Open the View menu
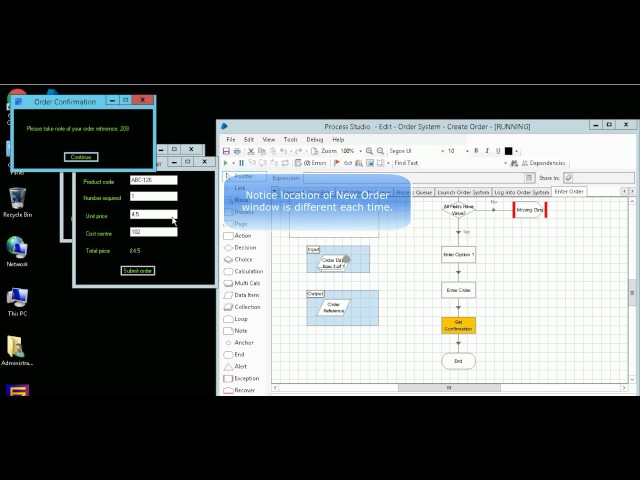Image resolution: width=640 pixels, height=480 pixels. (x=269, y=140)
